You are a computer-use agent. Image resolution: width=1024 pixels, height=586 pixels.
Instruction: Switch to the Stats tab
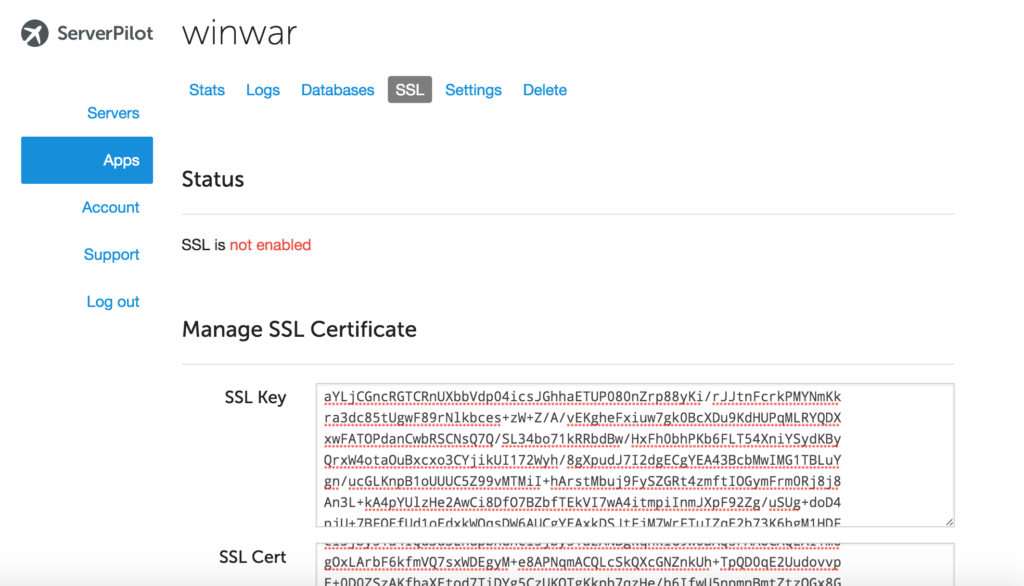point(207,90)
